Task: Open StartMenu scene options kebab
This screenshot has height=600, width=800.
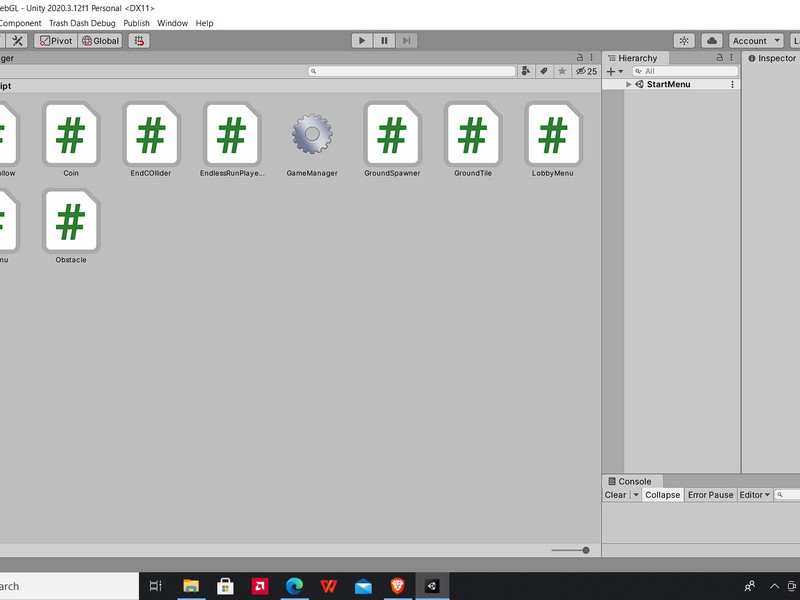Action: [x=733, y=85]
